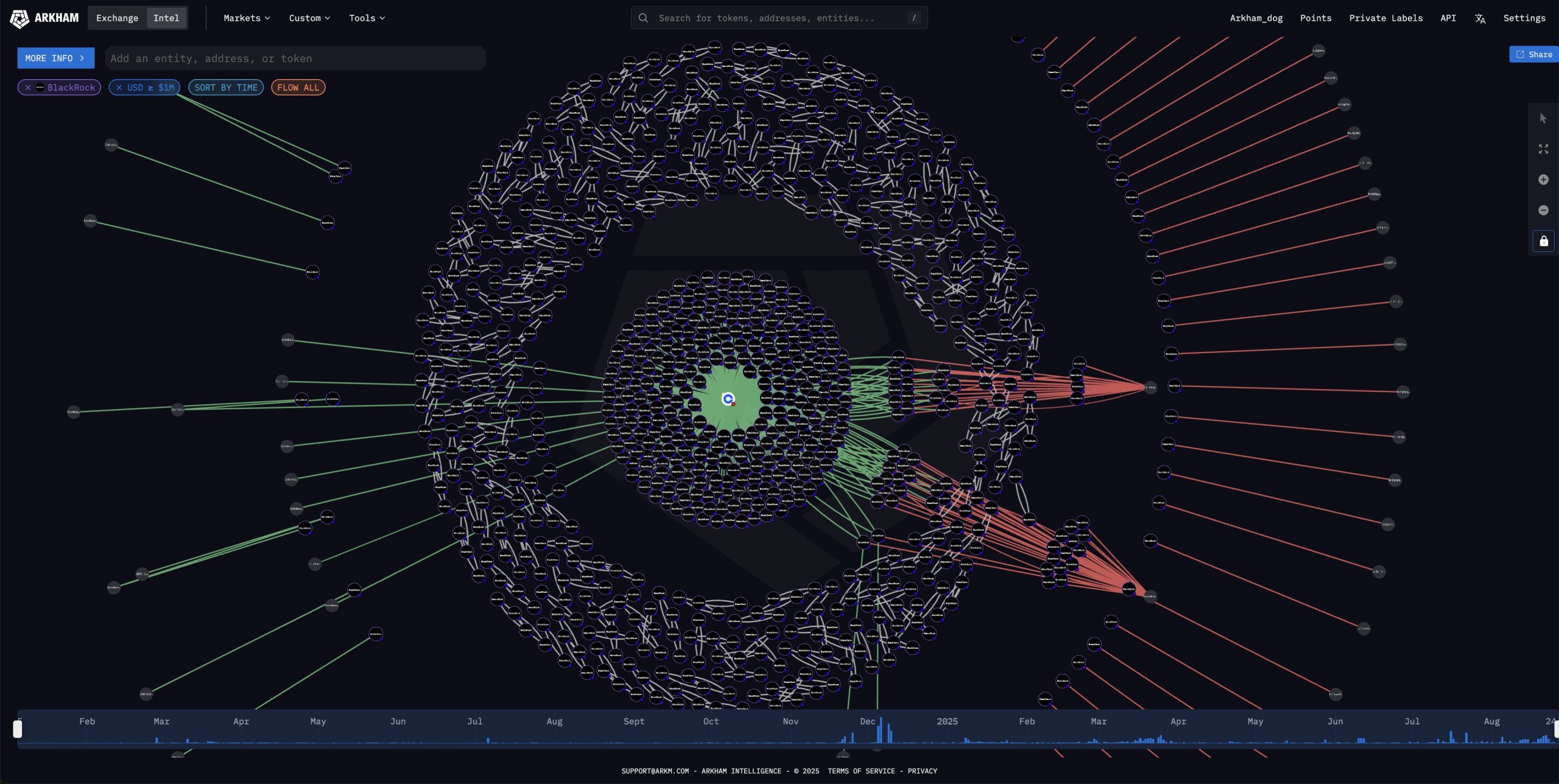Open Settings
Viewport: 1559px width, 784px height.
tap(1524, 18)
